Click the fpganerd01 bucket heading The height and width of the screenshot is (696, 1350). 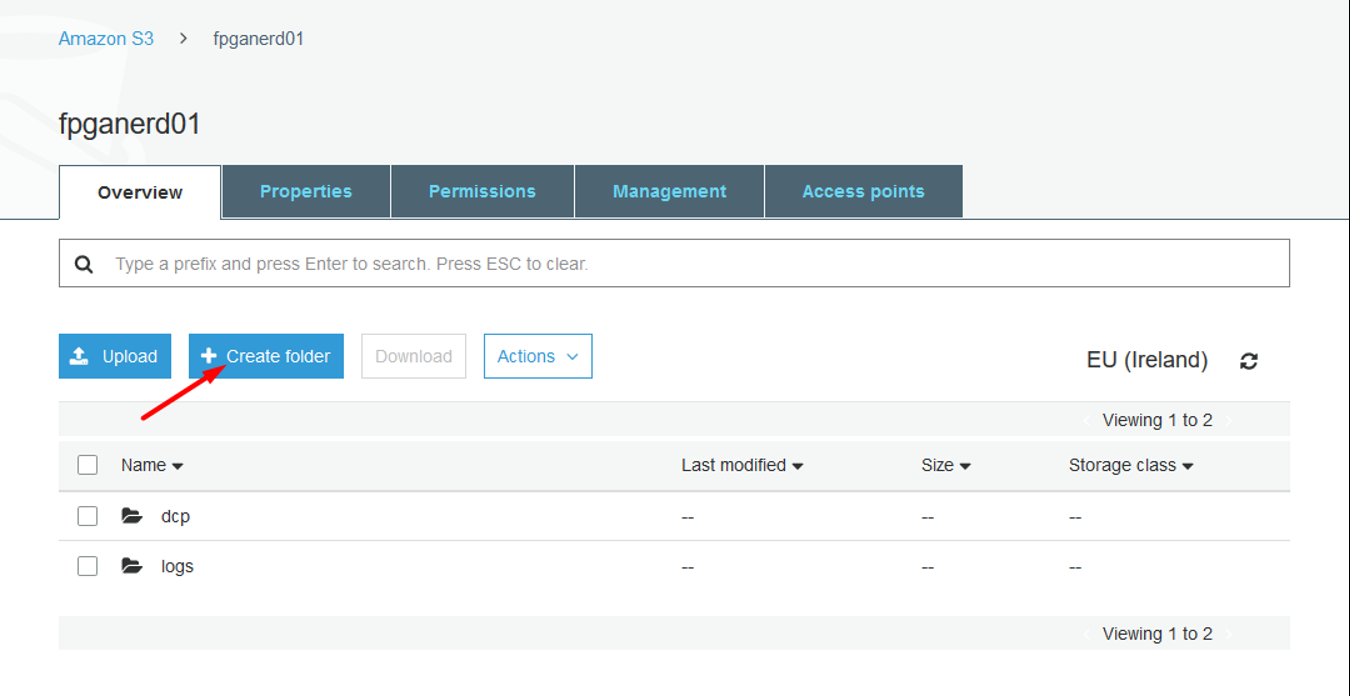click(130, 124)
